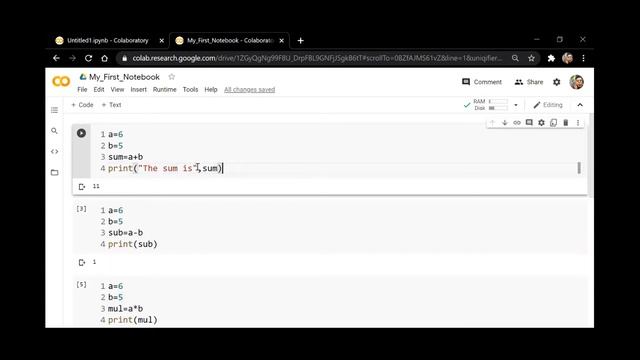Open the table of contents panel
This screenshot has width=640, height=360.
coord(54,110)
